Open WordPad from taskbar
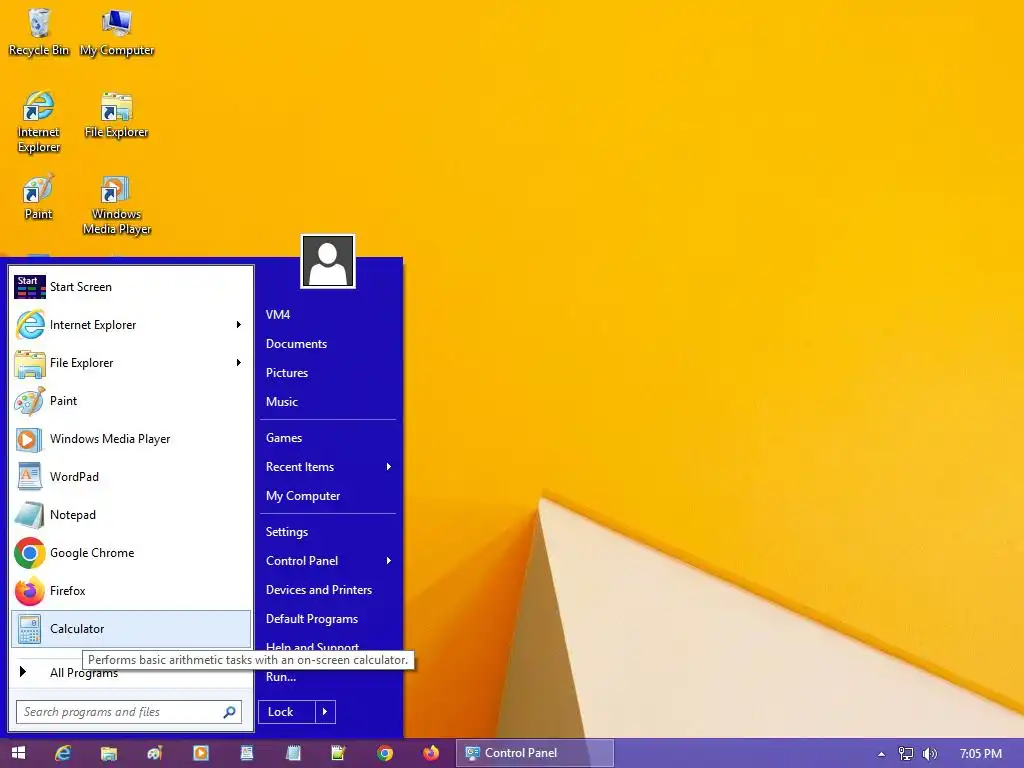The image size is (1024, 768). click(x=247, y=753)
